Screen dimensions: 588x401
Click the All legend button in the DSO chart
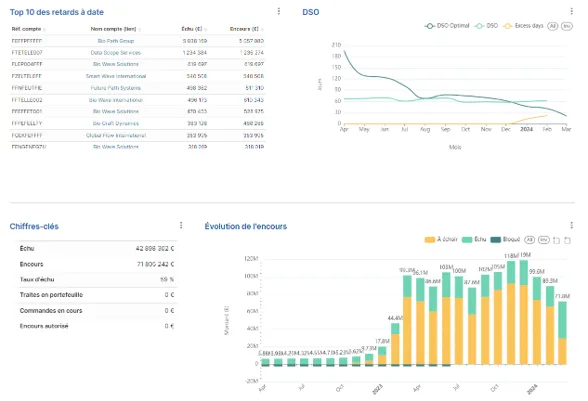coord(553,26)
